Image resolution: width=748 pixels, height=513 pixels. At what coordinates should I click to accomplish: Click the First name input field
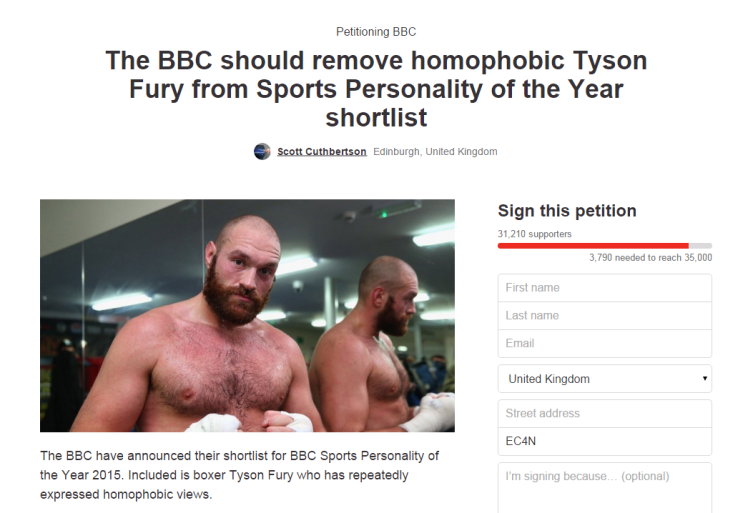(x=604, y=288)
